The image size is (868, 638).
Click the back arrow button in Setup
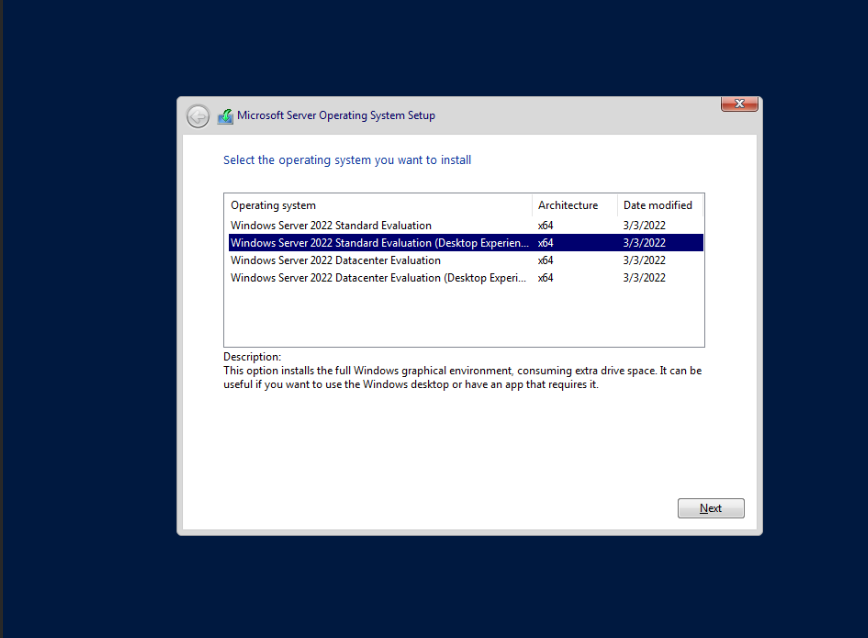click(198, 116)
